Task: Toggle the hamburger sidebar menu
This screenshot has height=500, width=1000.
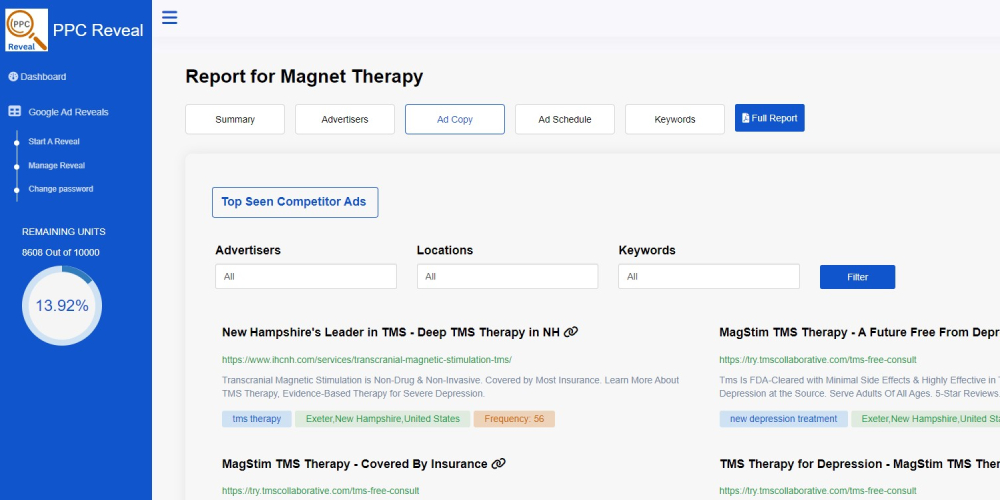Action: (x=169, y=17)
